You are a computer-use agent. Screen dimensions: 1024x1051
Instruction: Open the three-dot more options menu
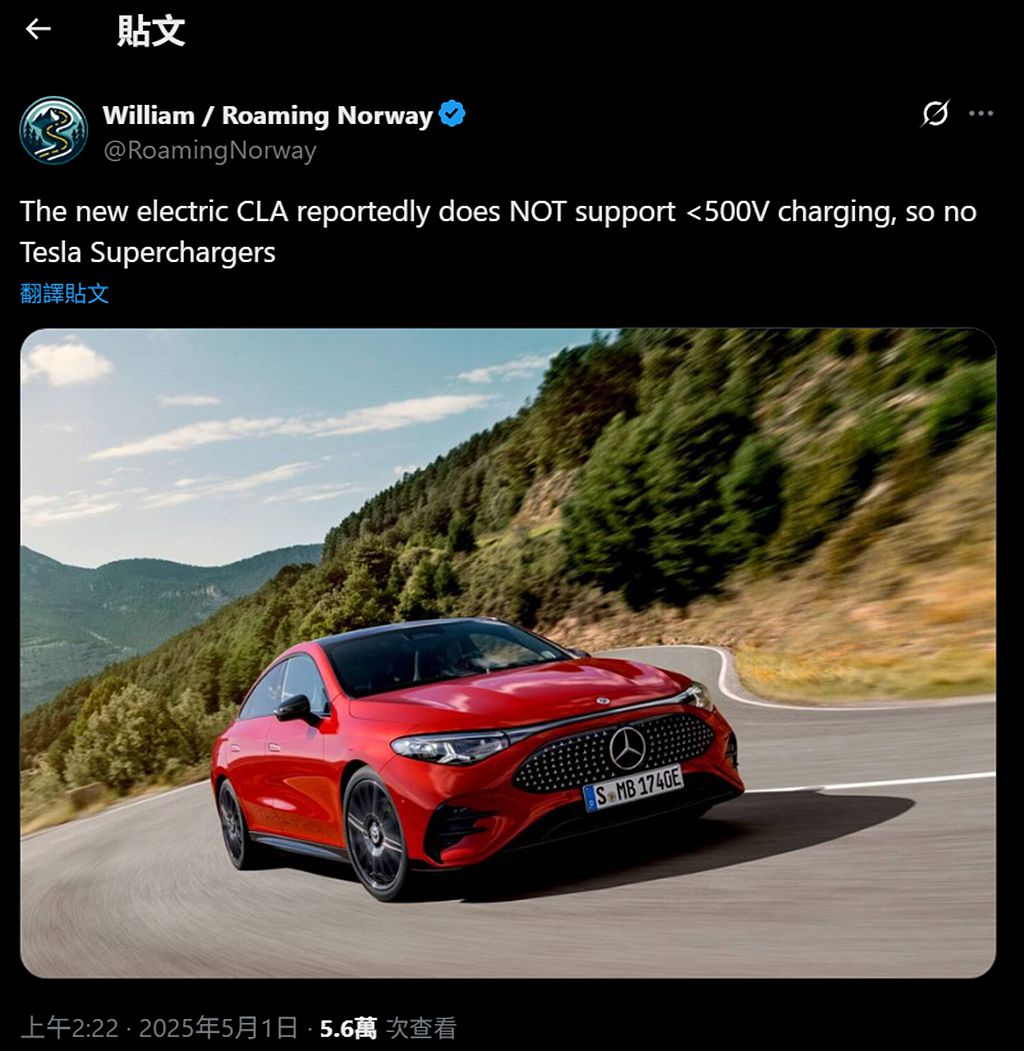point(981,113)
